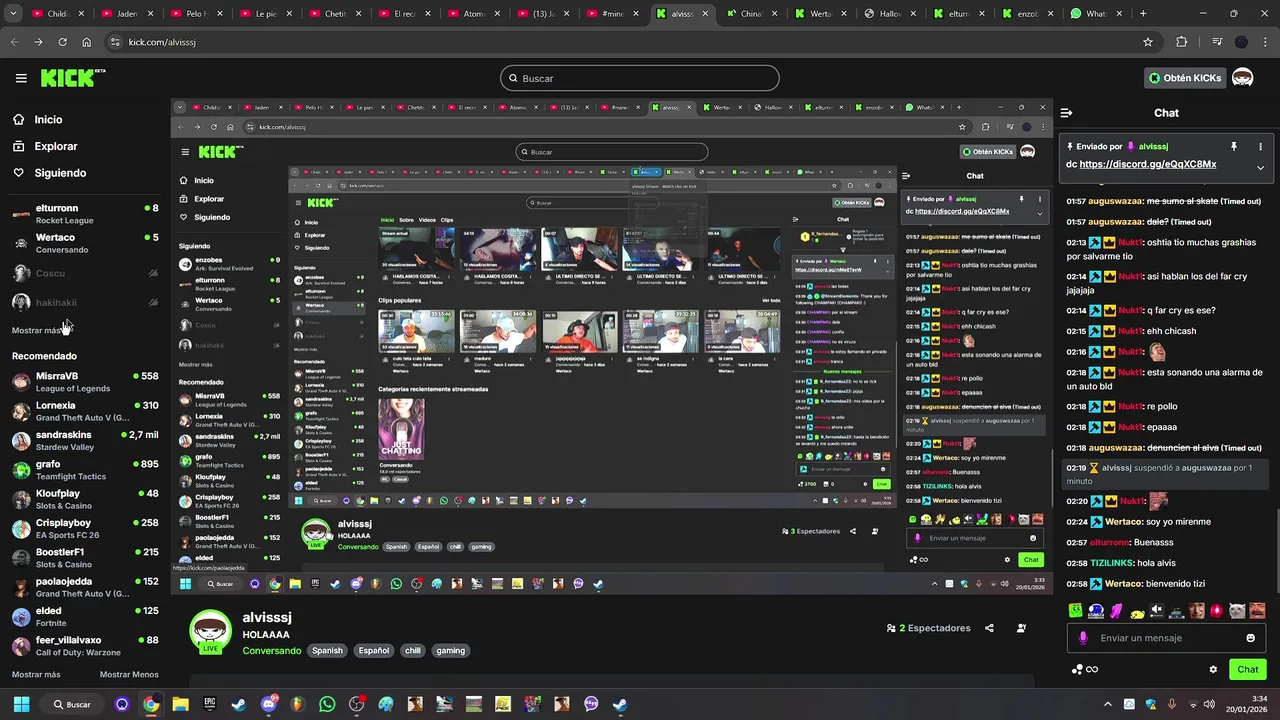Click the Spanish stream tag

pos(327,651)
